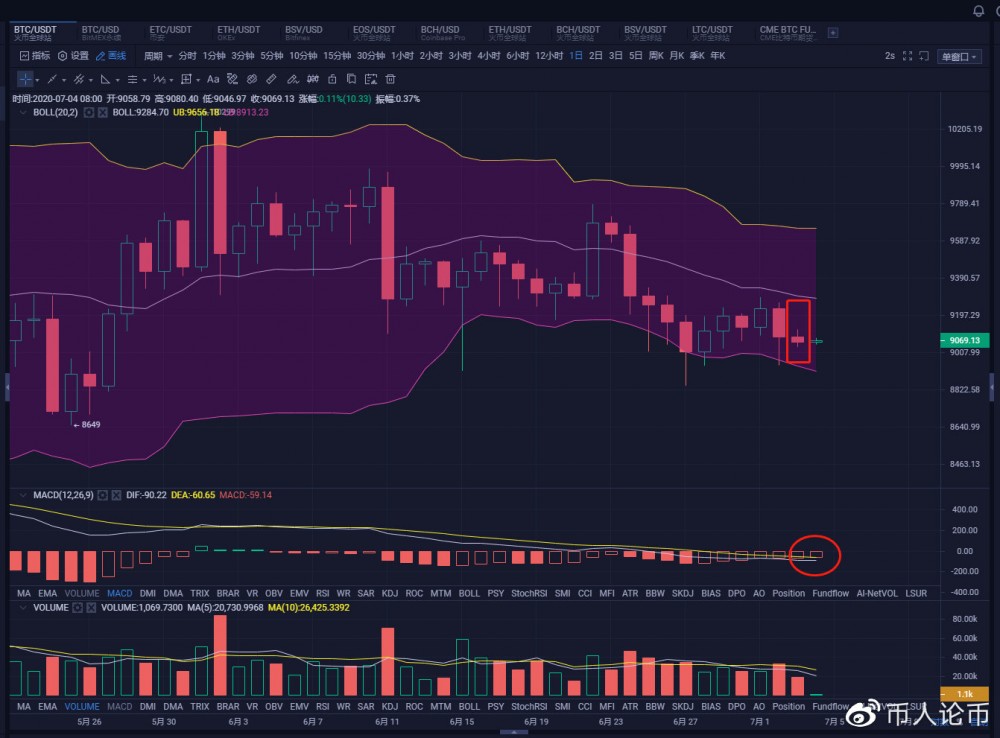The width and height of the screenshot is (1000, 738).
Task: Collapse the BOLL indicator chevron
Action: tap(23, 113)
